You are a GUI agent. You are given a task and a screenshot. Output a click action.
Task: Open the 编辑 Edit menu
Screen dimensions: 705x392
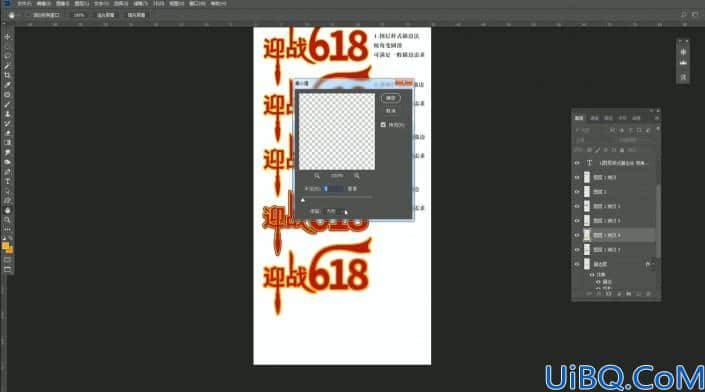coord(43,3)
